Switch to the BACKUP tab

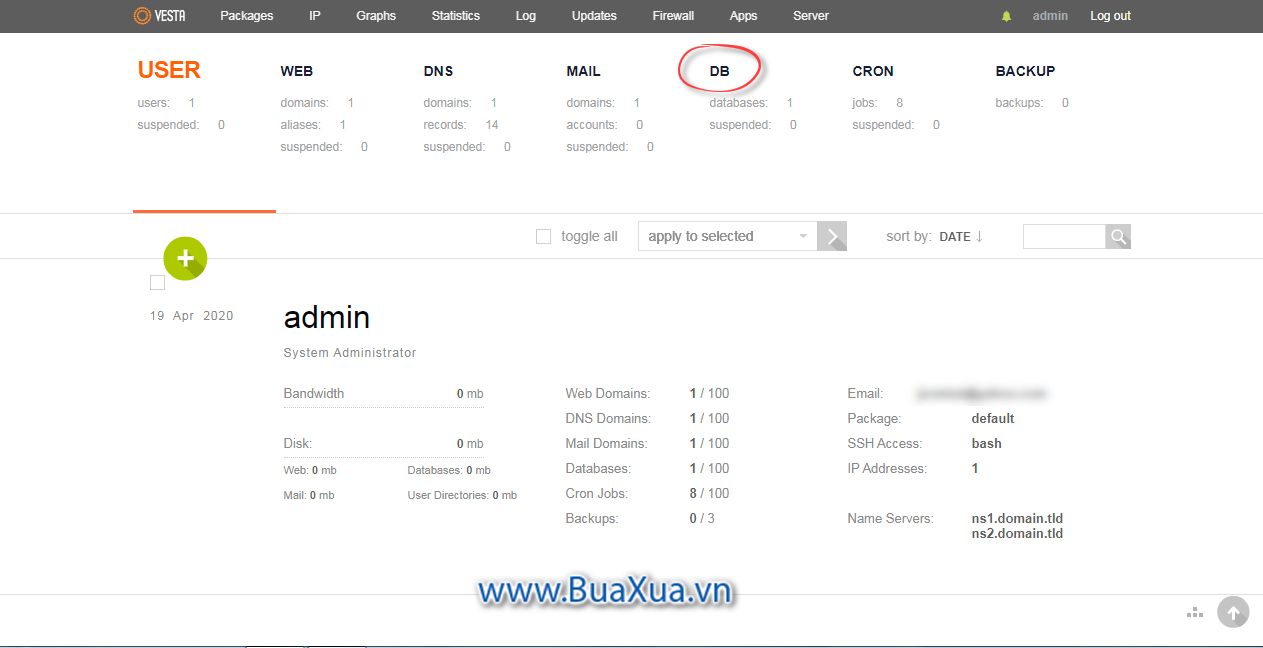[x=1025, y=71]
